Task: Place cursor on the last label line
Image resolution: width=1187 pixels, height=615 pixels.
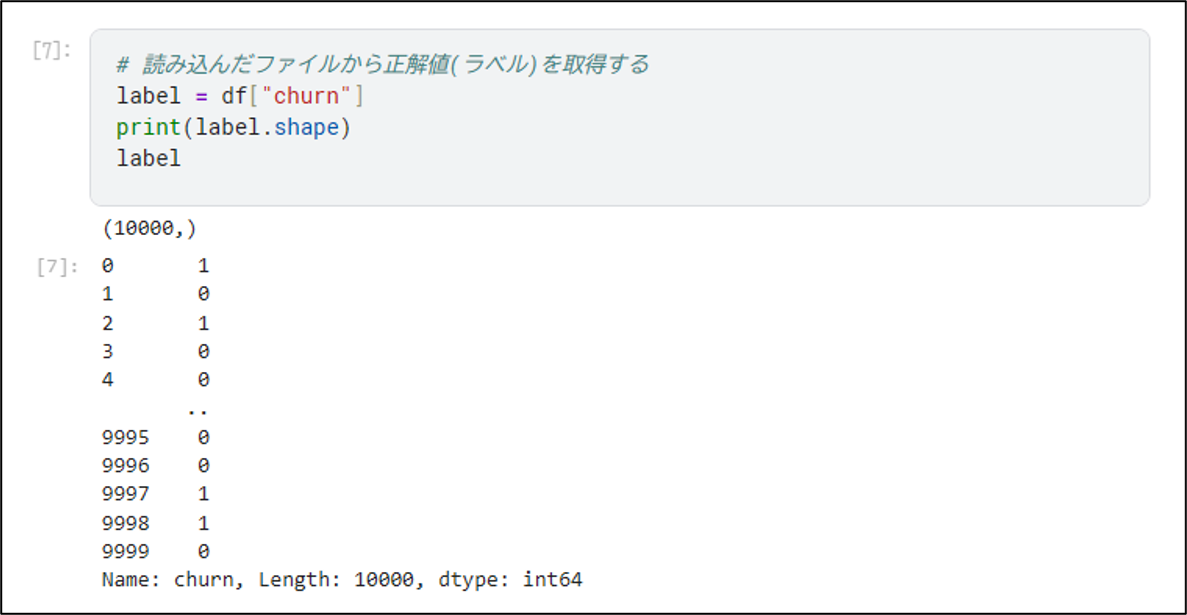Action: (148, 159)
